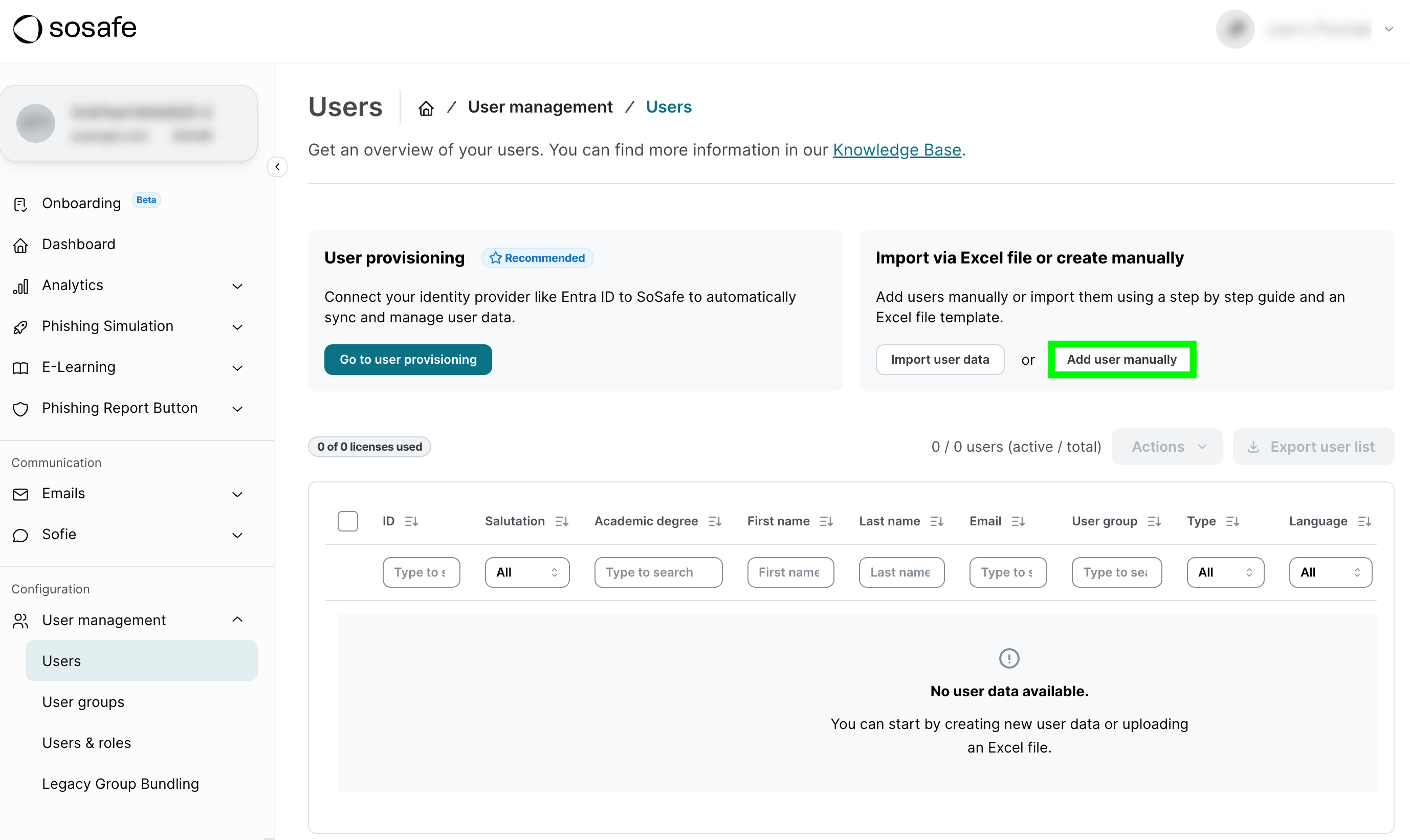Open the account menu chevron top right
Viewport: 1410px width, 840px height.
click(x=1389, y=30)
